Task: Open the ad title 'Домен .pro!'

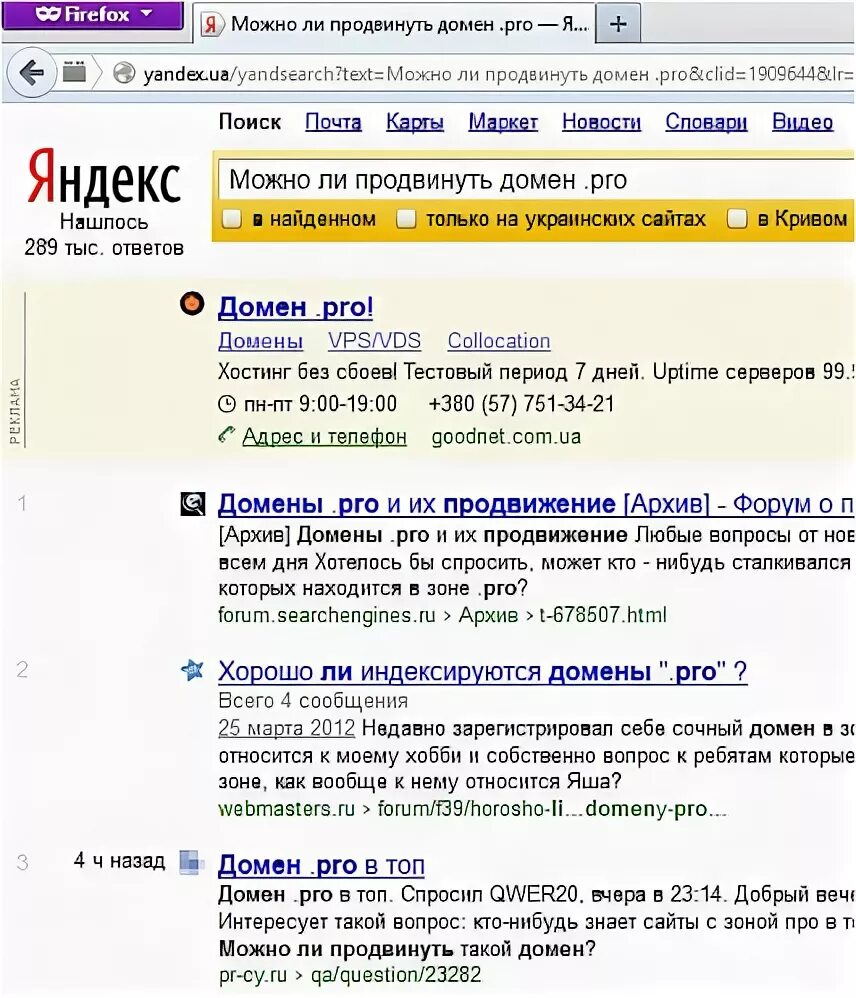Action: coord(295,307)
